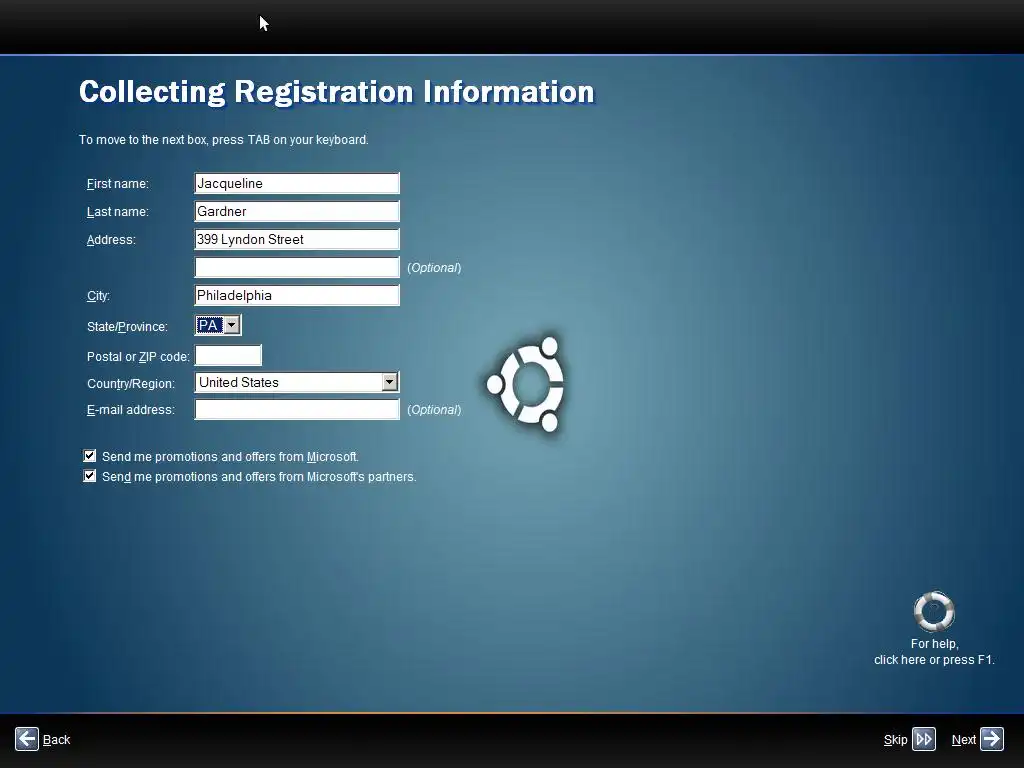Click the 'State/Province:' label

click(127, 327)
